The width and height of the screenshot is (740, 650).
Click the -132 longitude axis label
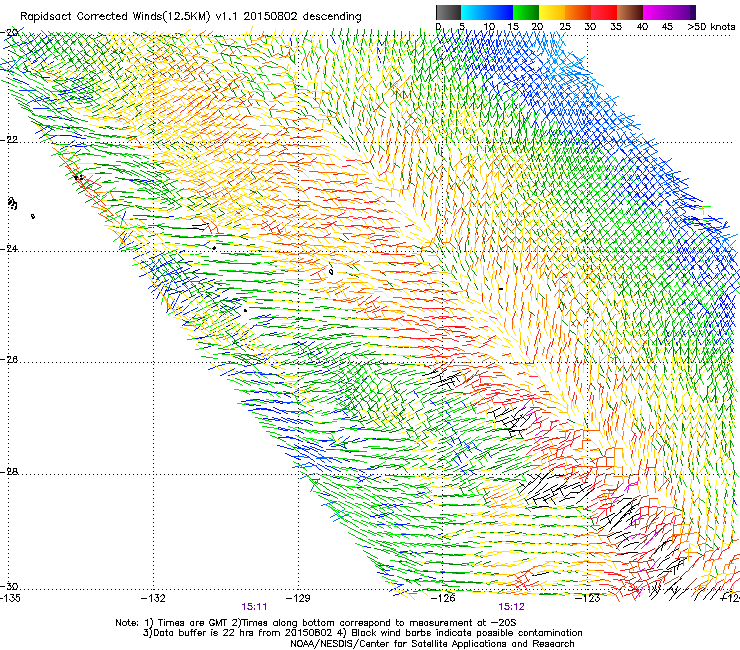point(153,598)
